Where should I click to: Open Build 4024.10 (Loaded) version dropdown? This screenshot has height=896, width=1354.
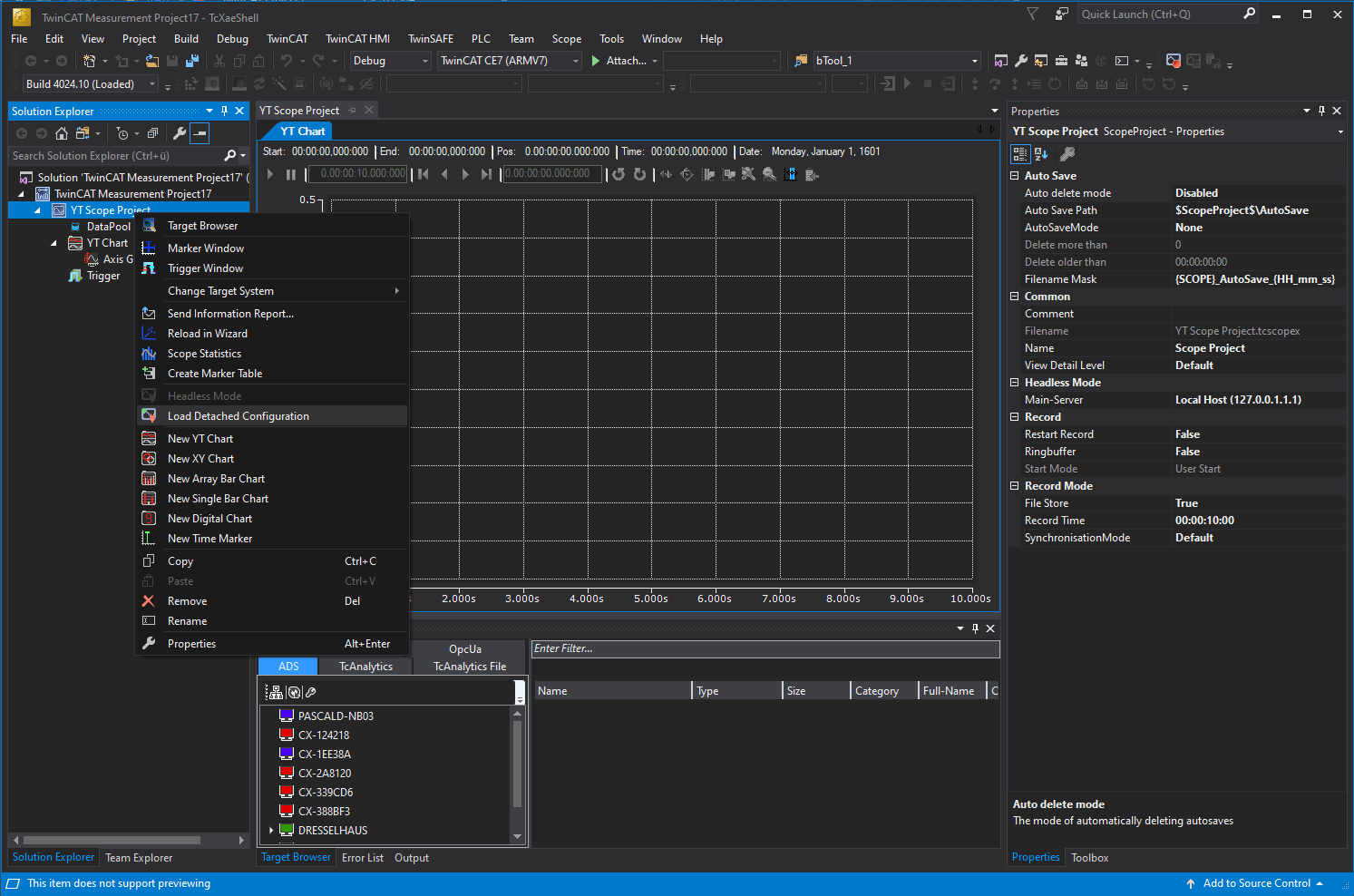click(x=90, y=84)
